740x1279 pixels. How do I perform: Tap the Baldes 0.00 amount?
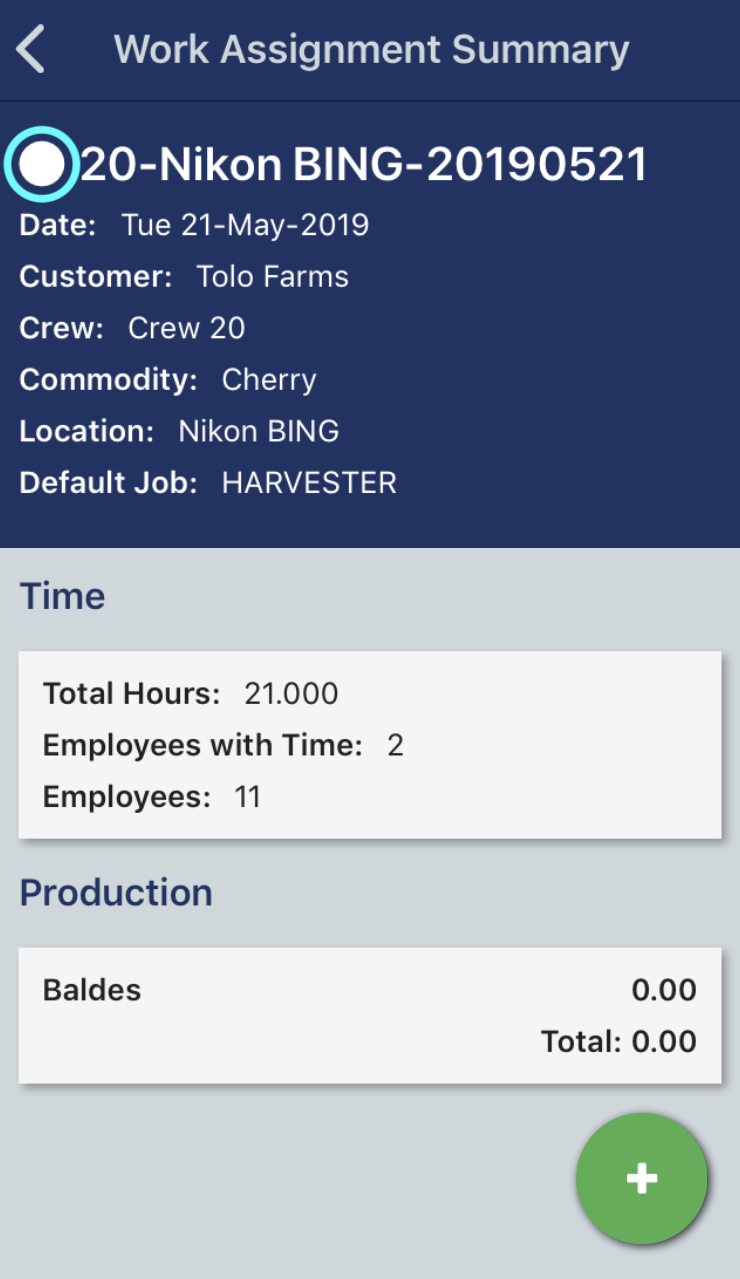664,990
